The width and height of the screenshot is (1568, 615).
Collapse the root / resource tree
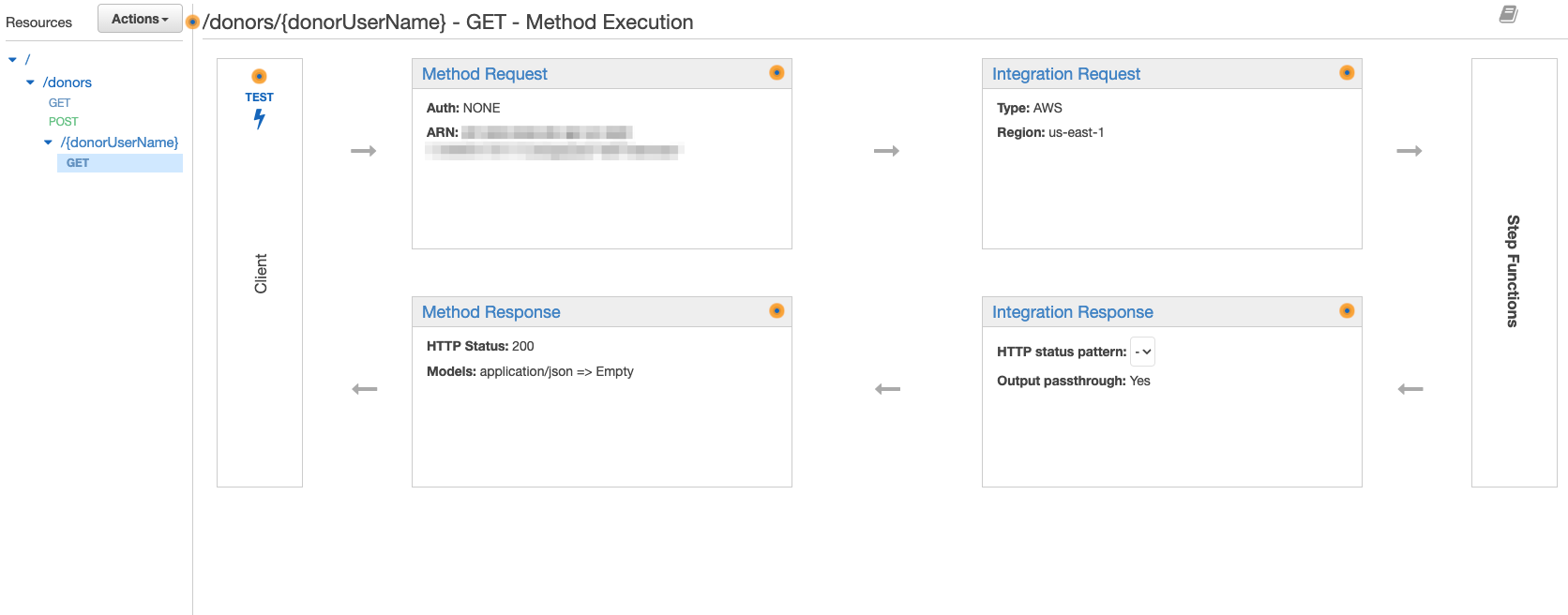(x=13, y=60)
